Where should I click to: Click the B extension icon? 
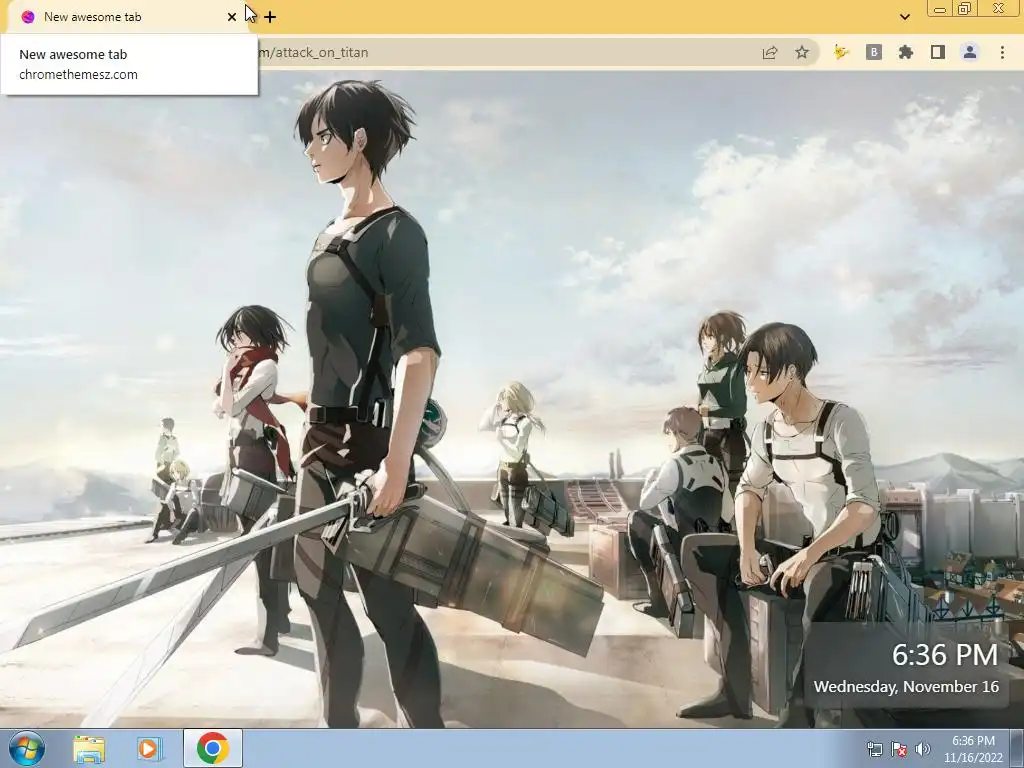click(874, 52)
